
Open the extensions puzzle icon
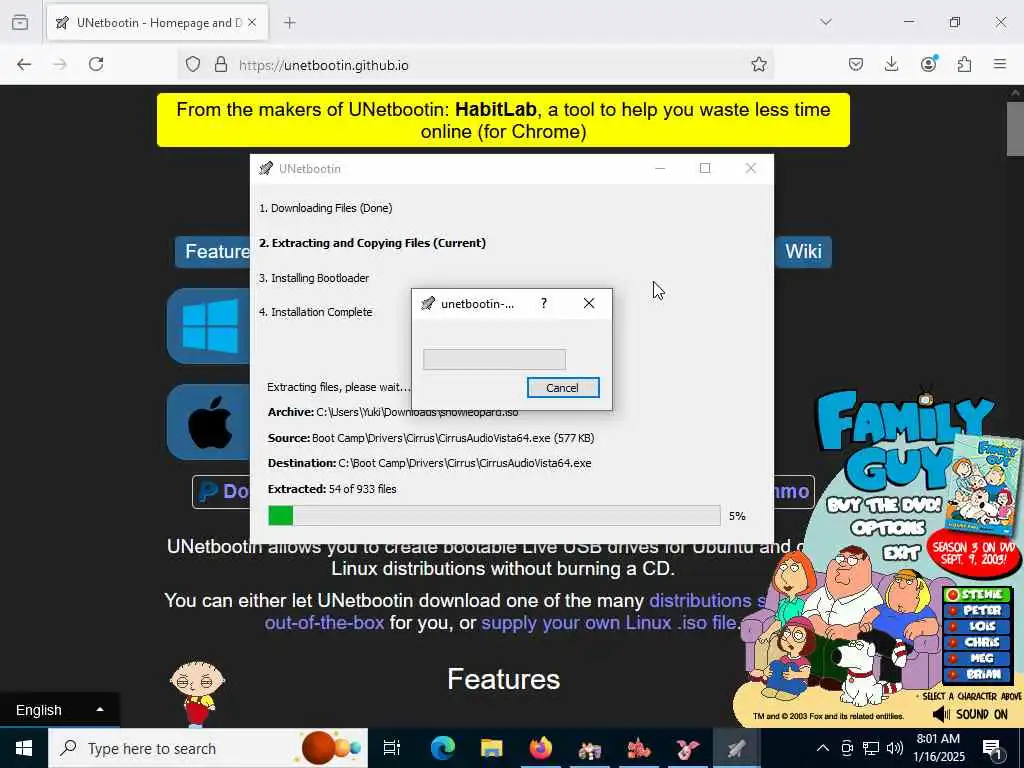pyautogui.click(x=964, y=64)
